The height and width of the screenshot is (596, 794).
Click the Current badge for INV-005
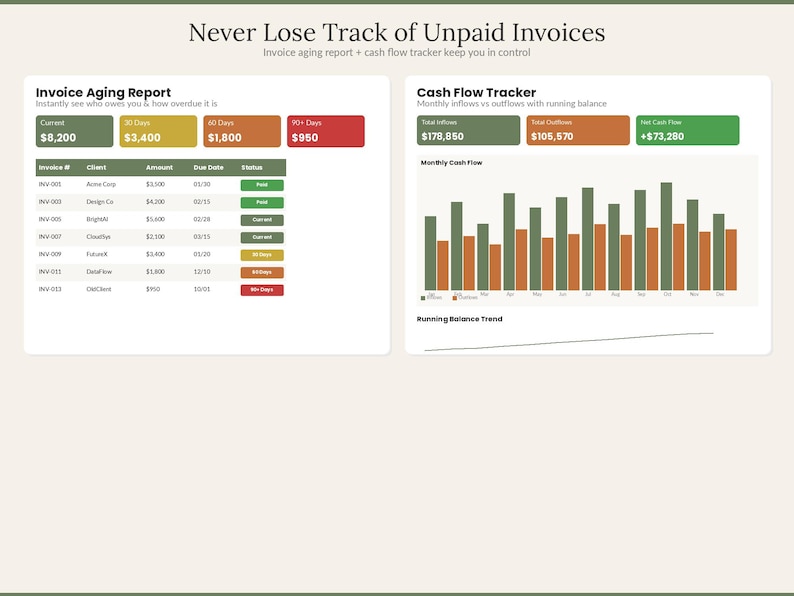pos(262,220)
